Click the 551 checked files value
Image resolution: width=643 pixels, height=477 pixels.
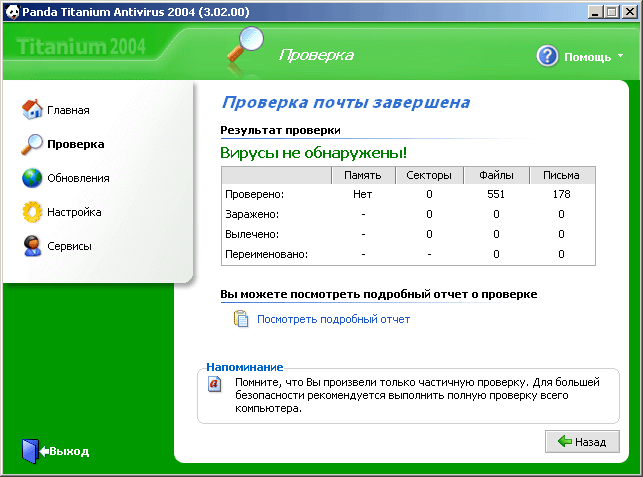496,194
